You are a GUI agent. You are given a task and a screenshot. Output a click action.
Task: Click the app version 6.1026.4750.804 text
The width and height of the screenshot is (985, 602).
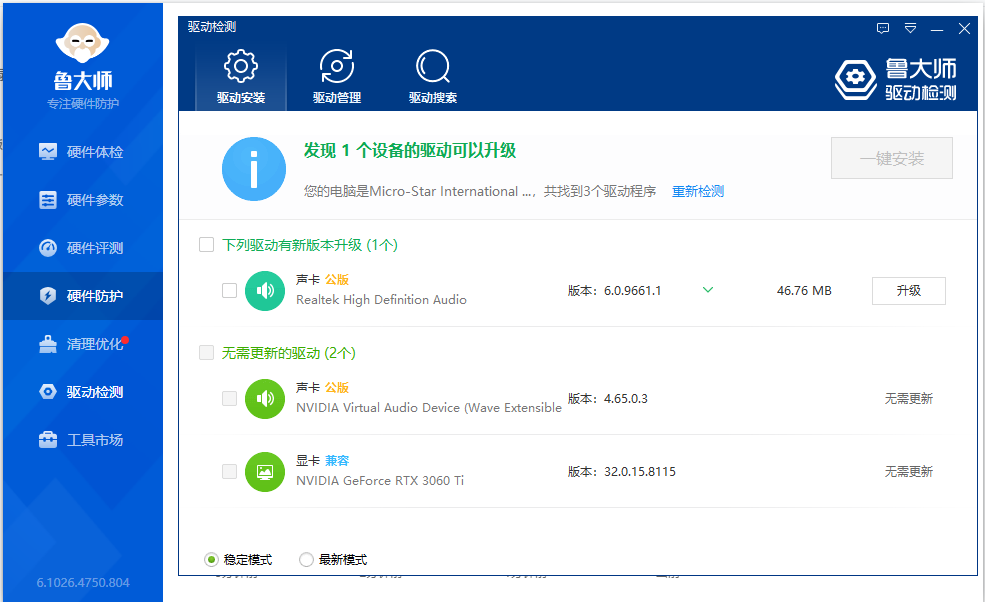click(83, 583)
